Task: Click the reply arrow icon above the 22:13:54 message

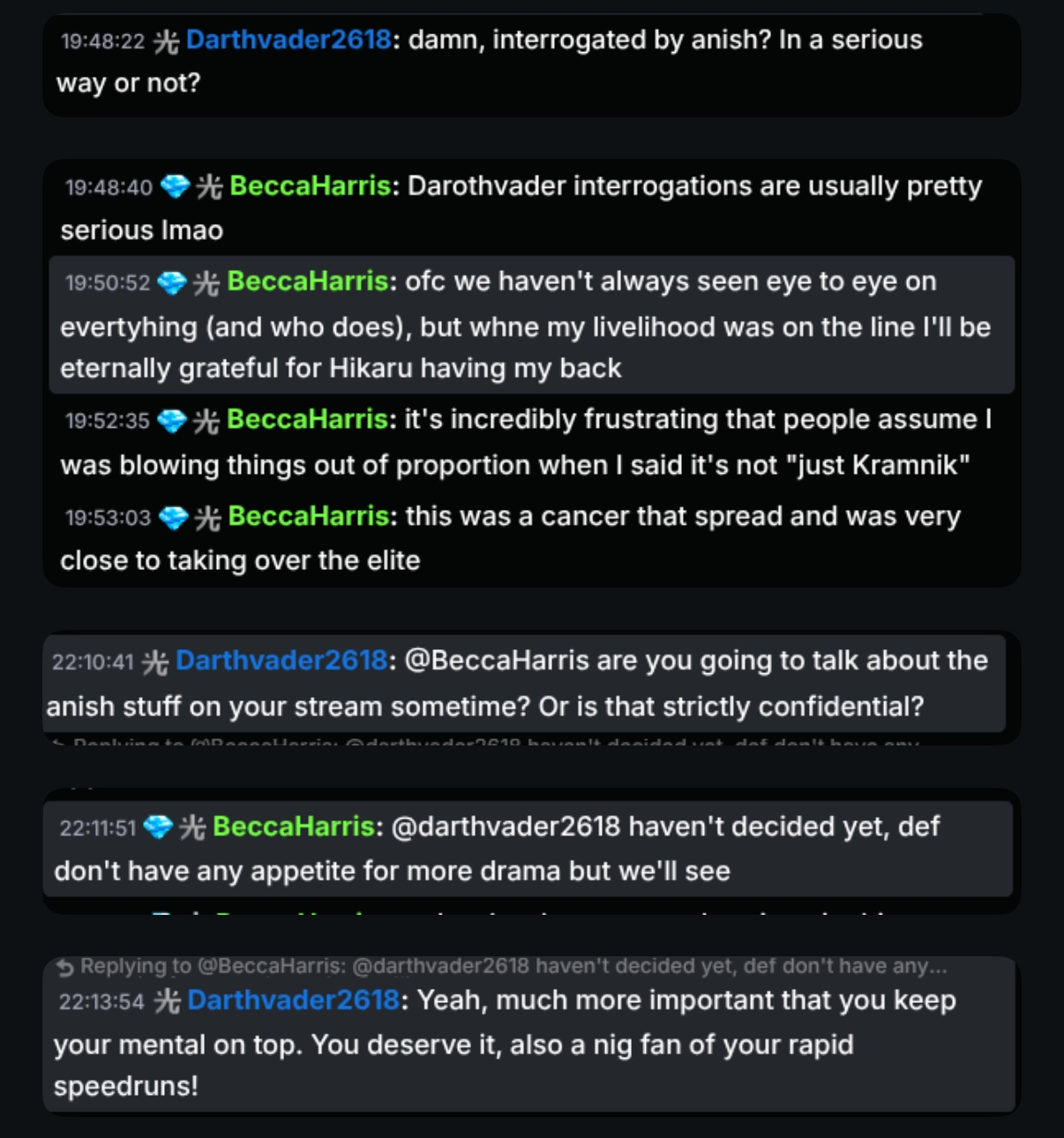Action: tap(65, 968)
